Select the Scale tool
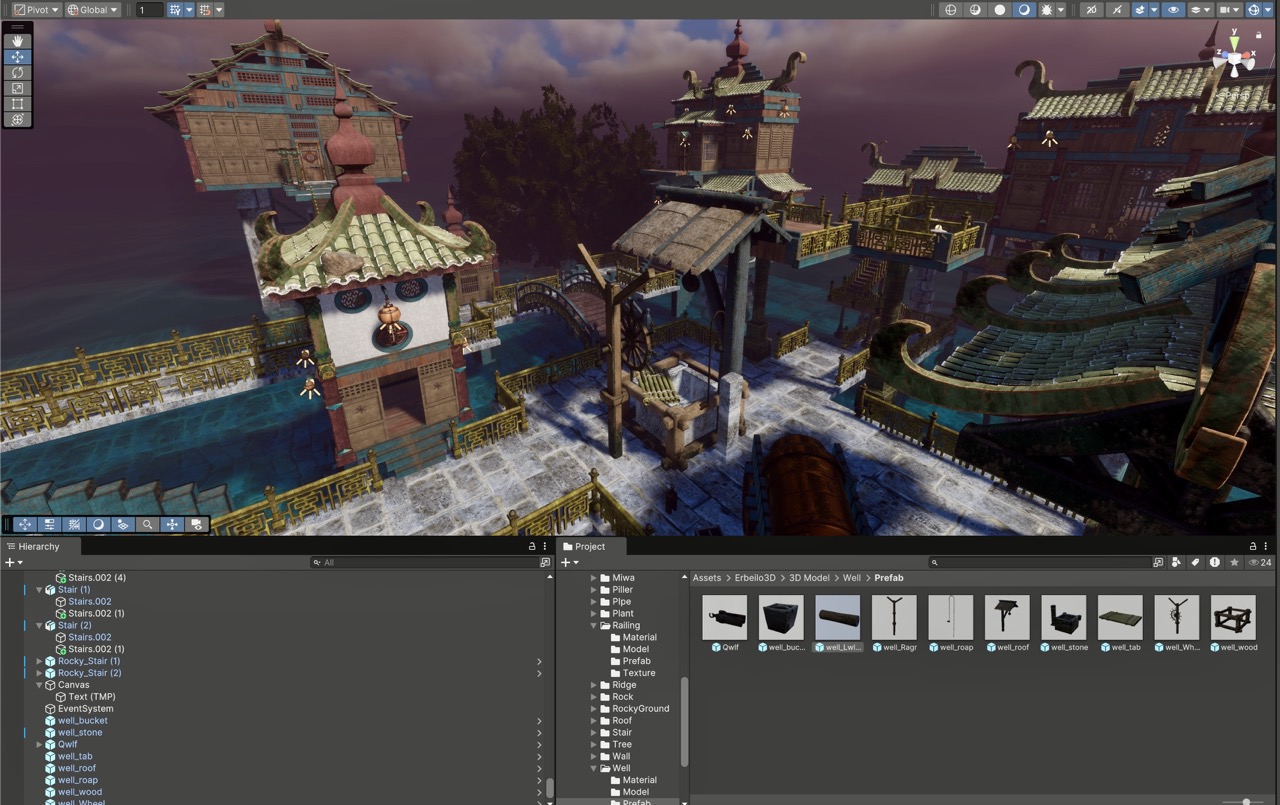 pos(17,88)
